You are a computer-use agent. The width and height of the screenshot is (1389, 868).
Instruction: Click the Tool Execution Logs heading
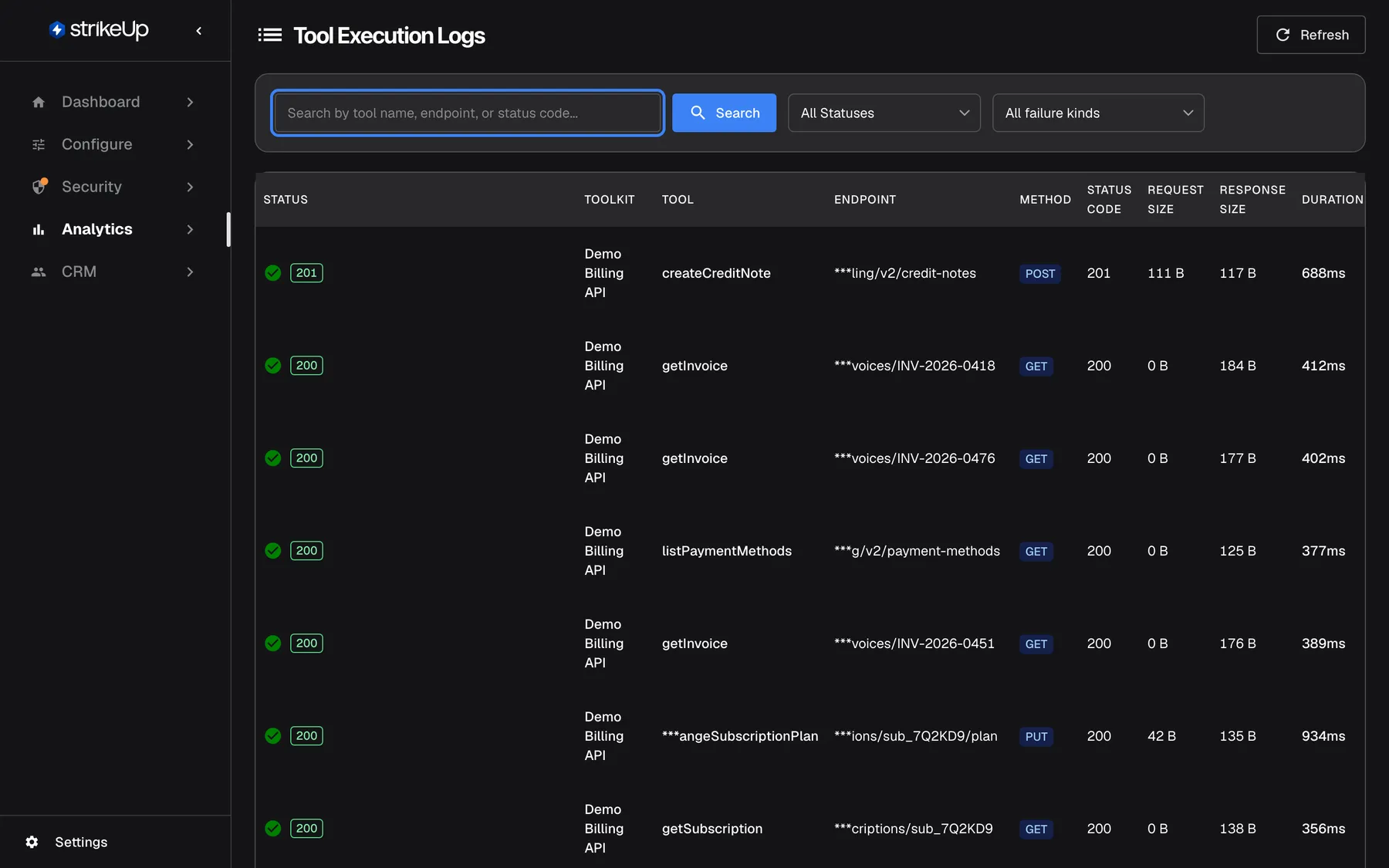click(389, 35)
